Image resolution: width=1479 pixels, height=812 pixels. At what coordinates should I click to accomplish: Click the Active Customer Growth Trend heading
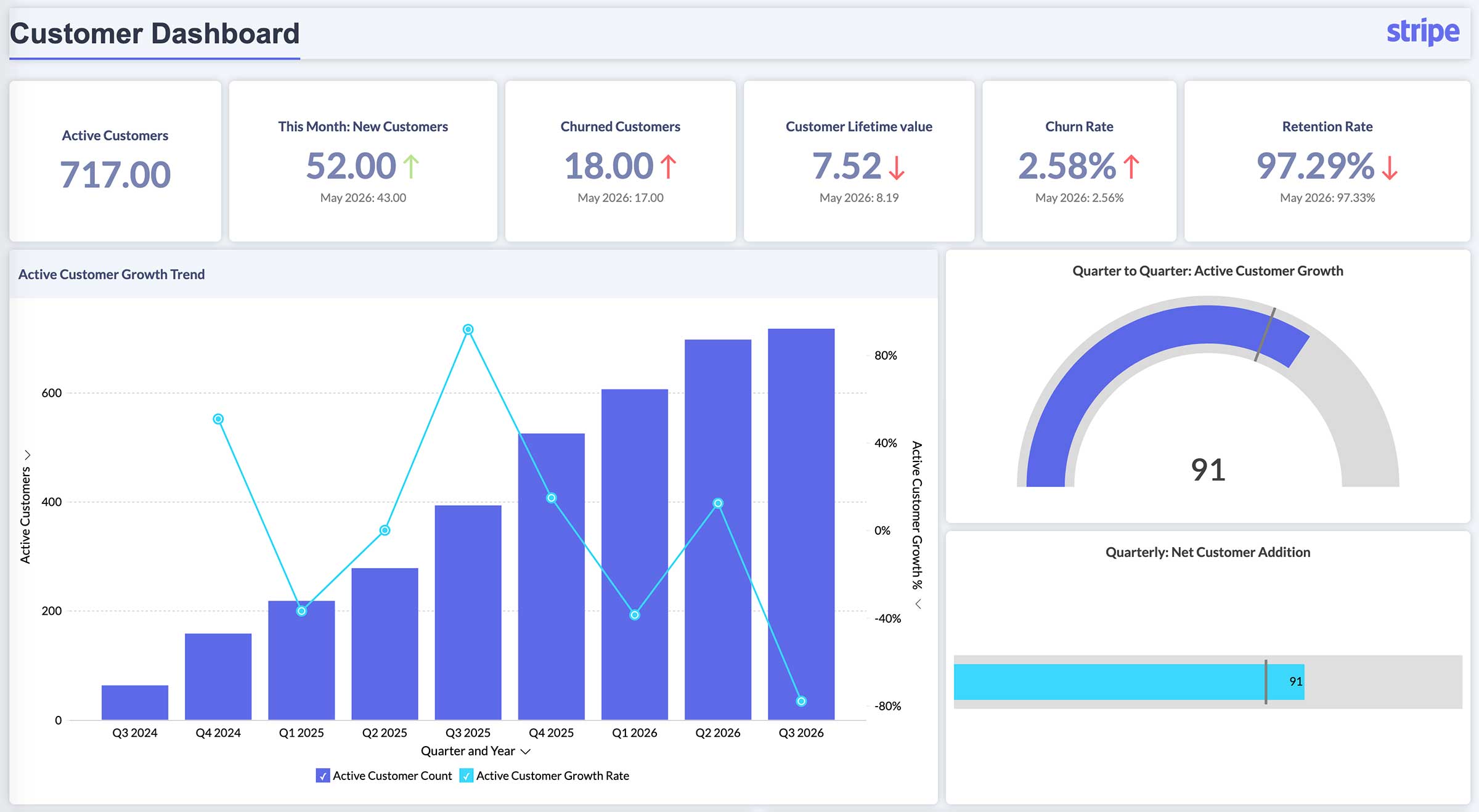[112, 274]
